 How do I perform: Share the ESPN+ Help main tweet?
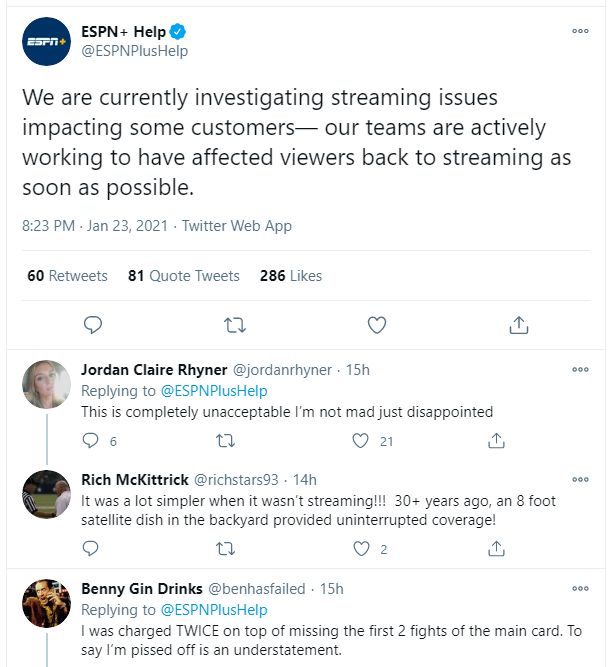tap(519, 325)
